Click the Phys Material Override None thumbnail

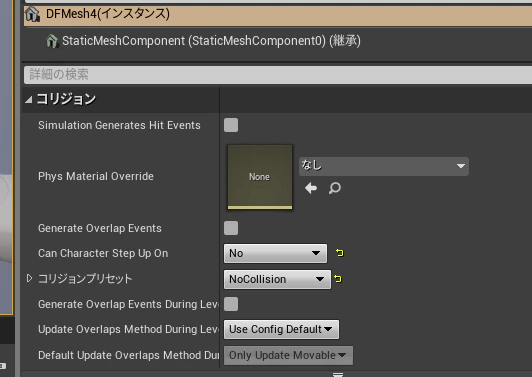(x=260, y=177)
